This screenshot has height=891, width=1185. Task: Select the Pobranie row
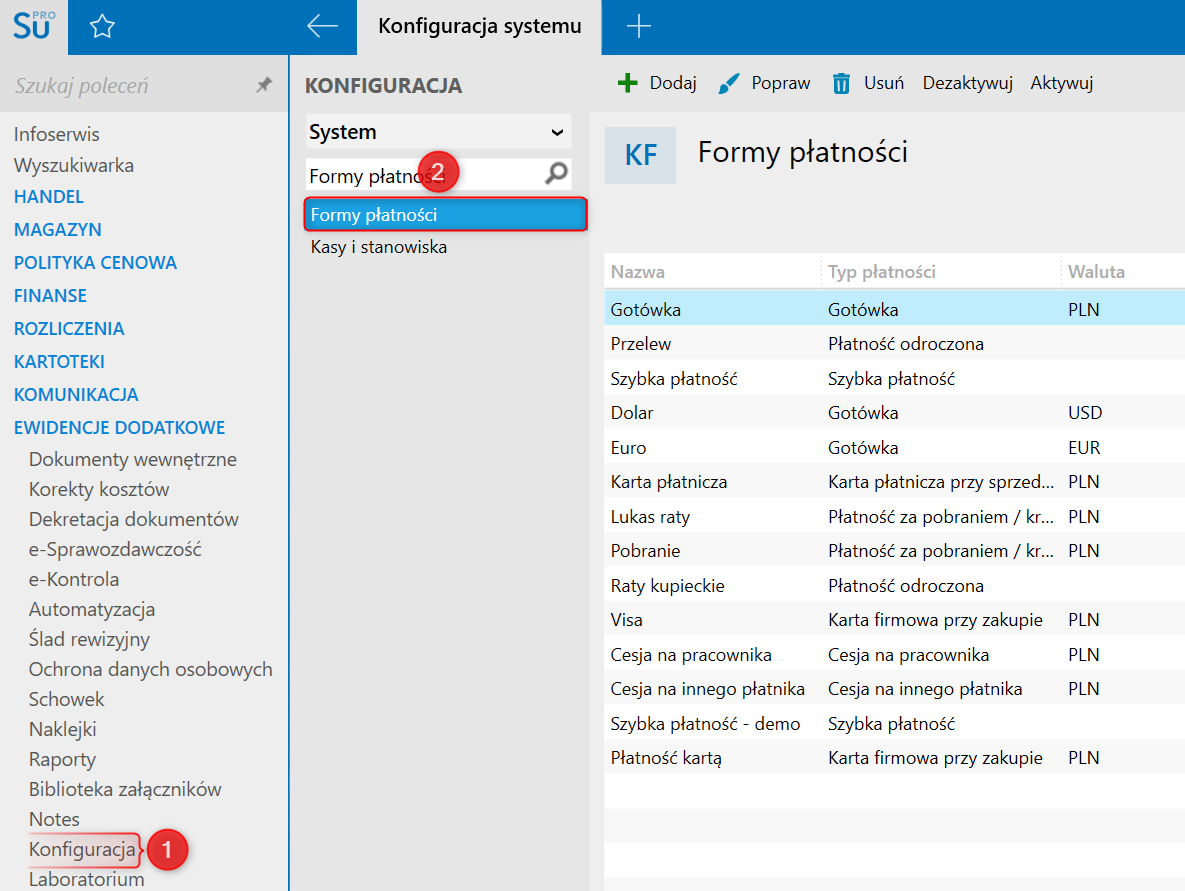tap(895, 551)
